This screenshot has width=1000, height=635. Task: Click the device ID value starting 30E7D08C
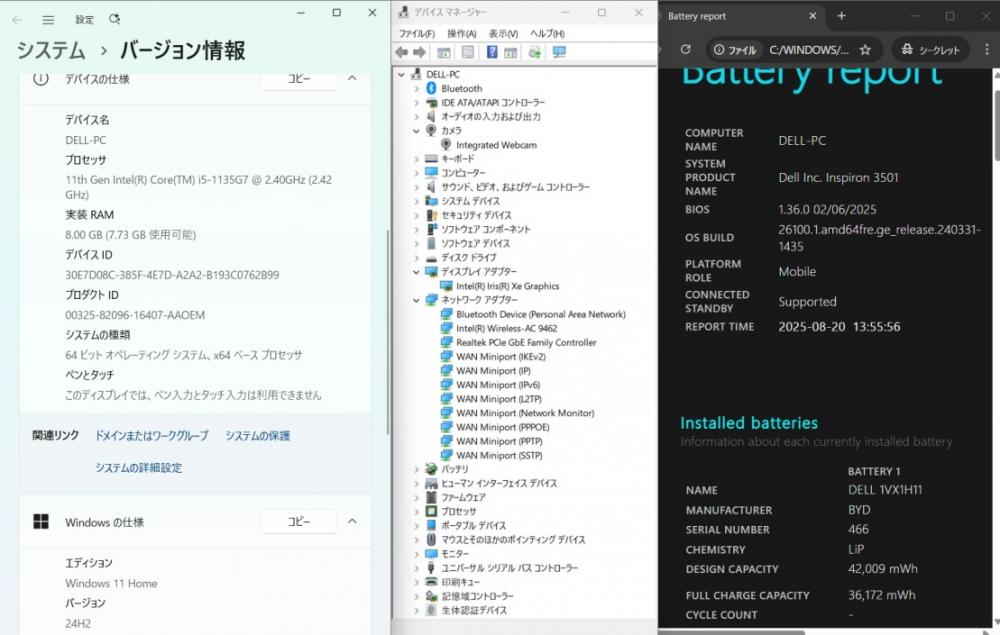click(x=172, y=275)
